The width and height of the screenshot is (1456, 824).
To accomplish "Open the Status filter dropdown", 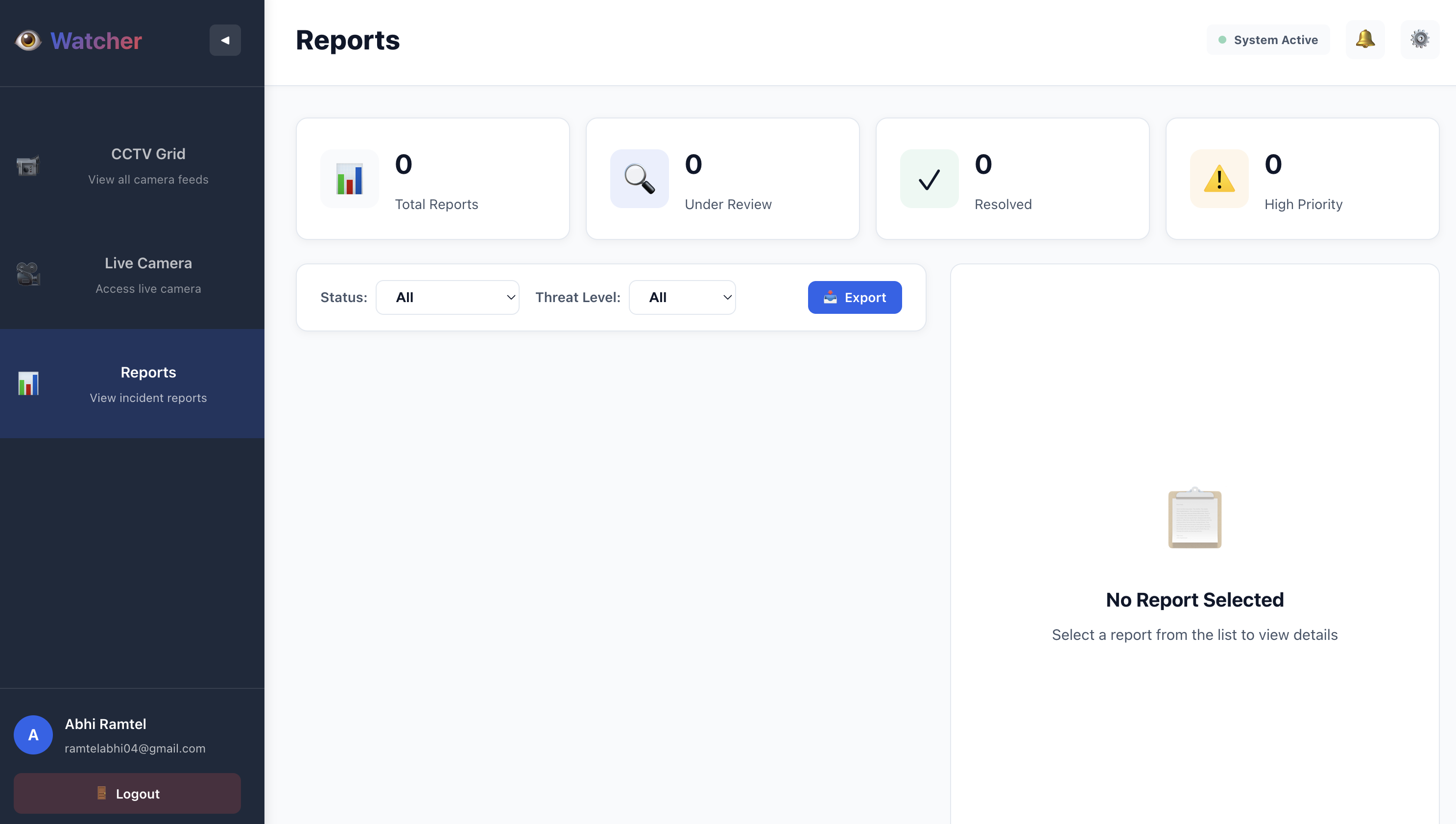I will (x=447, y=297).
